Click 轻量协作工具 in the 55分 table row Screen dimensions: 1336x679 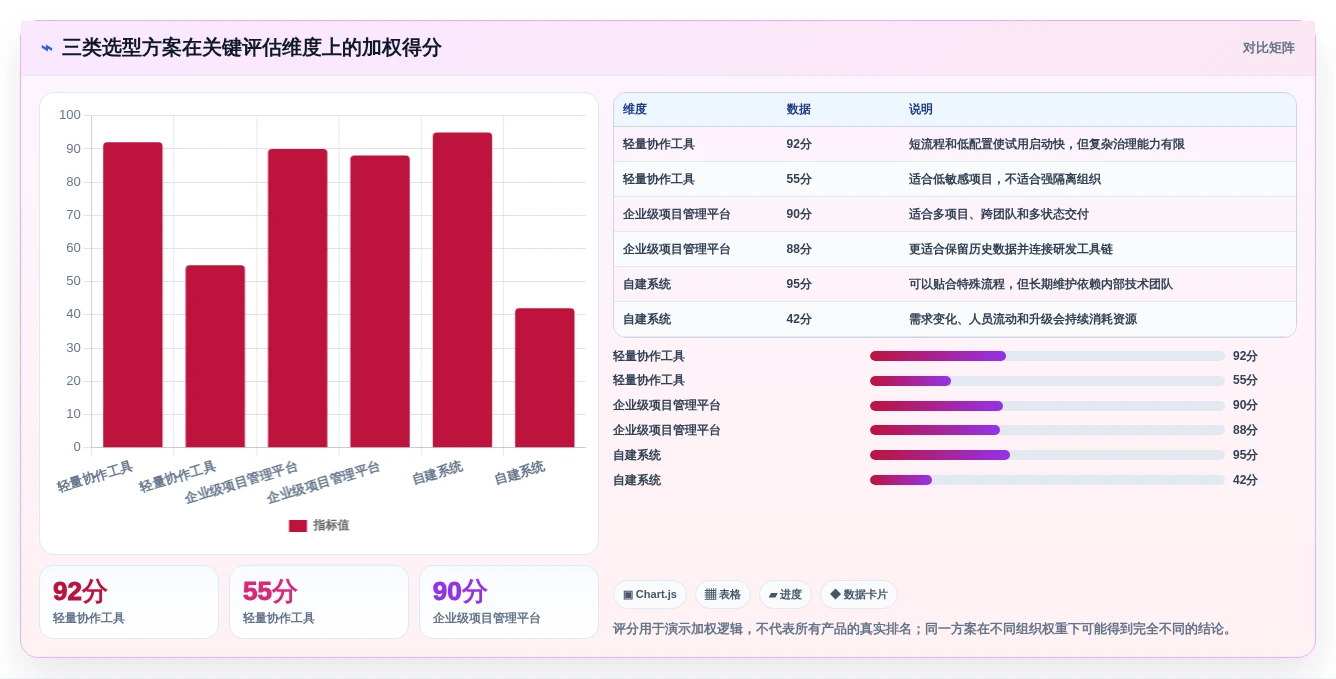click(659, 180)
